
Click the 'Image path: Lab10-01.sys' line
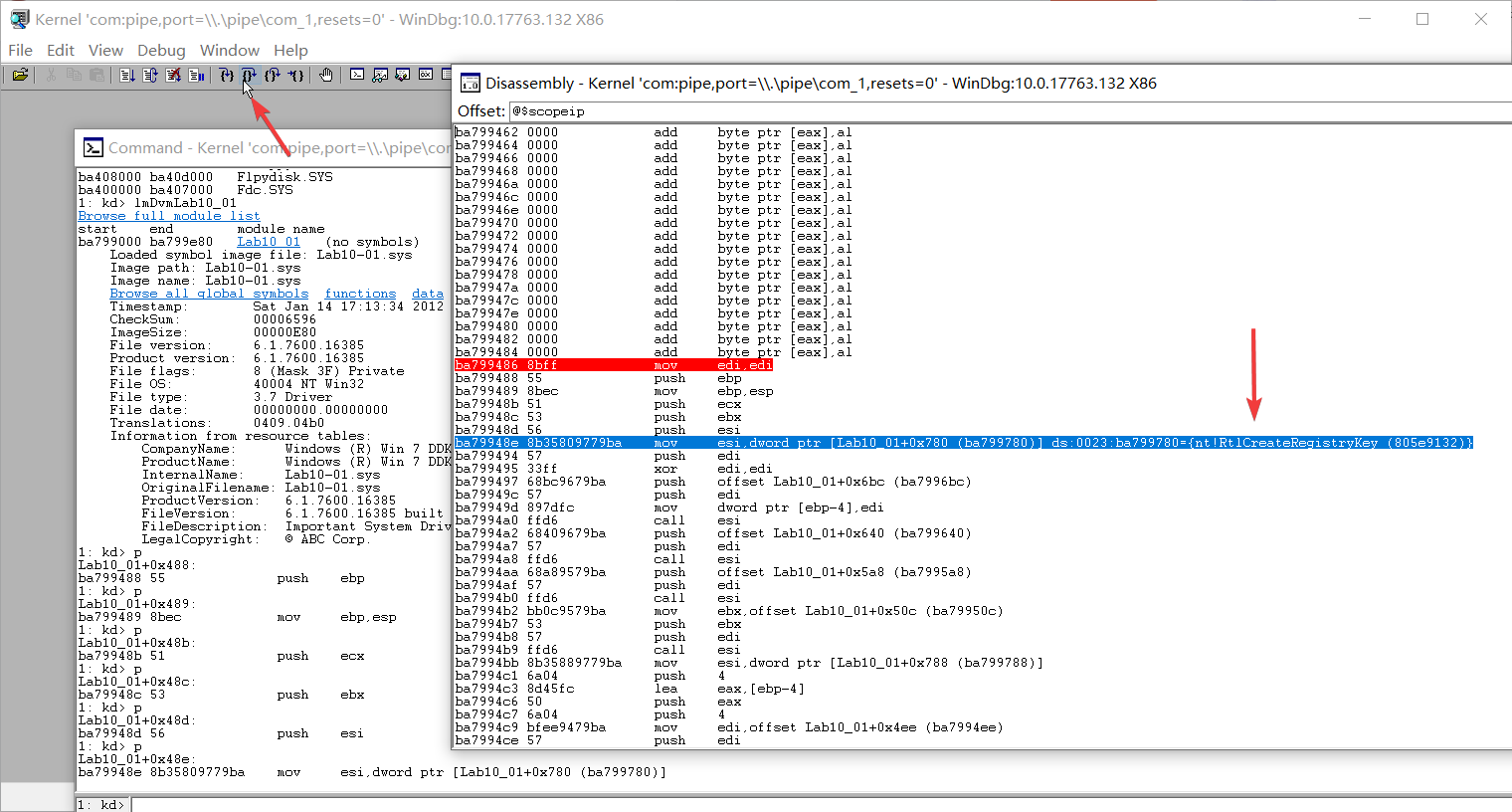(205, 268)
